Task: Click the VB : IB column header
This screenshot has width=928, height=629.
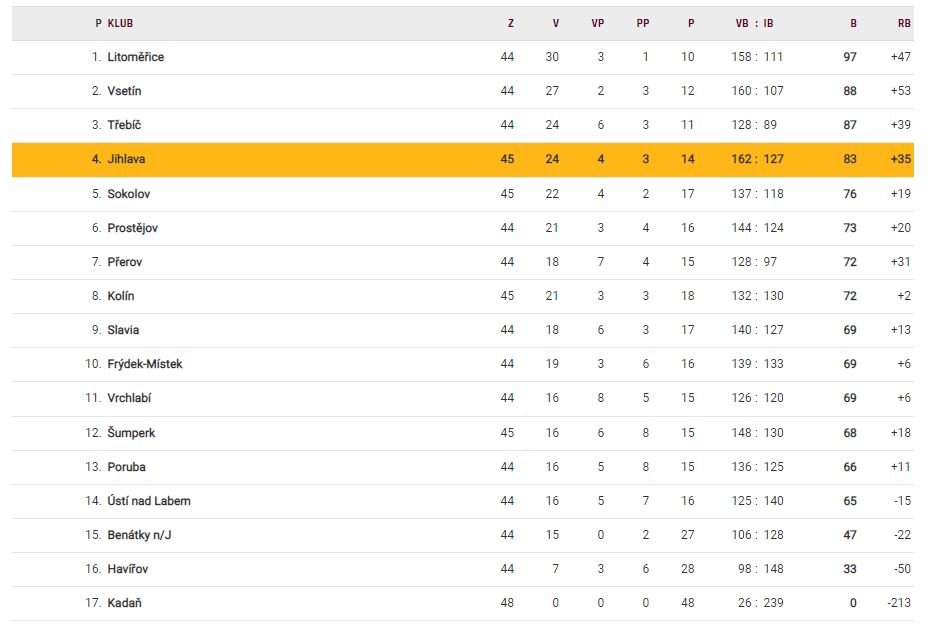Action: coord(755,23)
